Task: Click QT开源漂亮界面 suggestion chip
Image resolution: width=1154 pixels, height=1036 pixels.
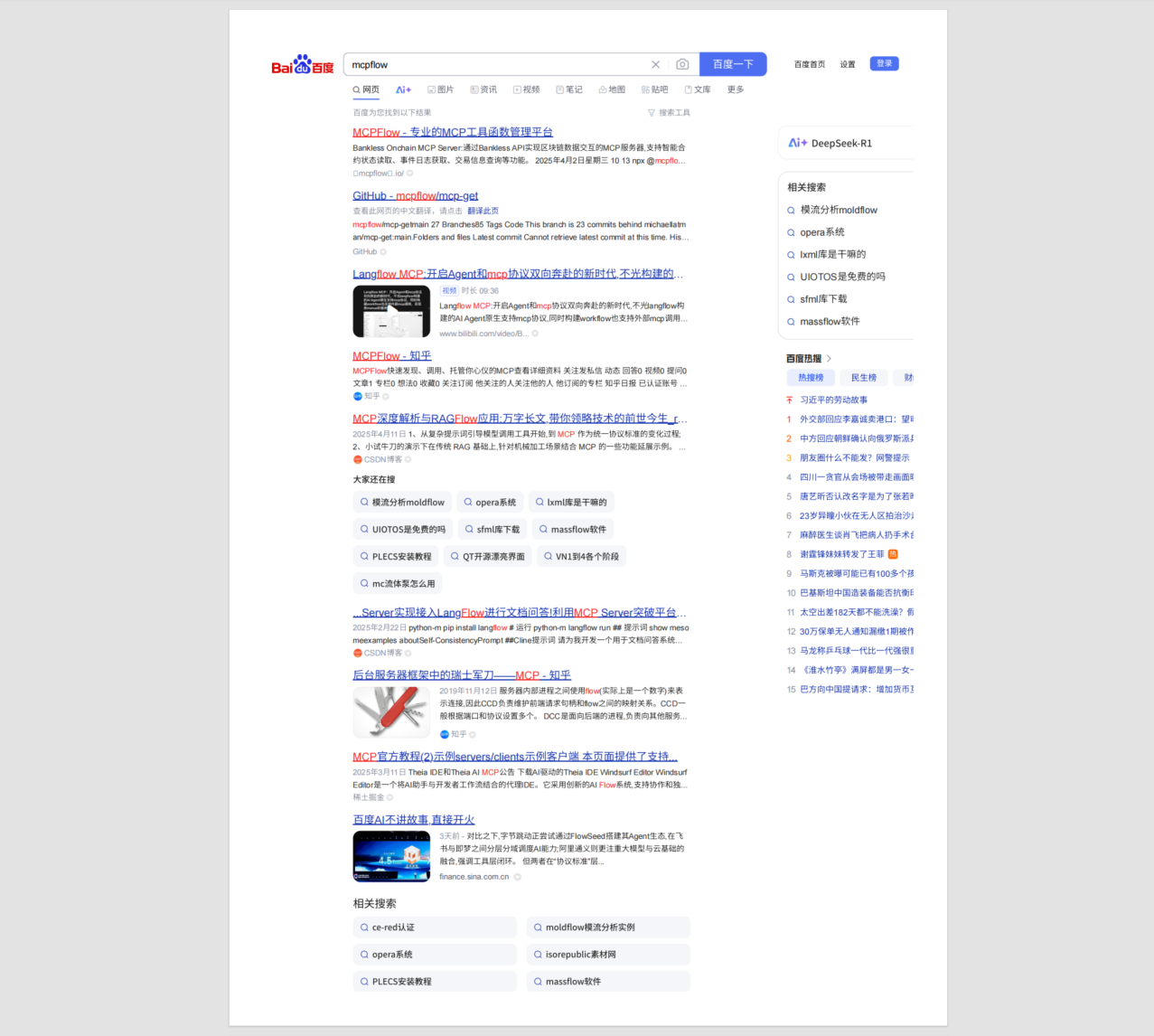Action: [x=488, y=556]
